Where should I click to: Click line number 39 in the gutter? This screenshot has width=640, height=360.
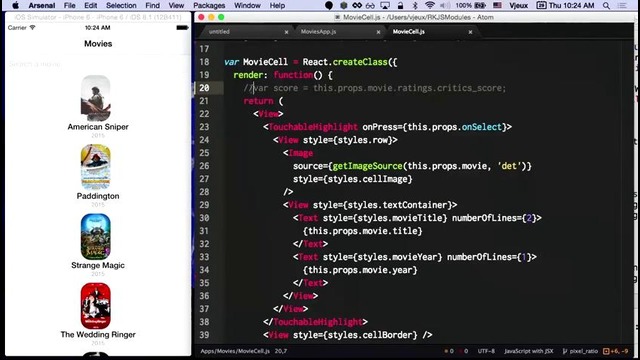pyautogui.click(x=204, y=335)
